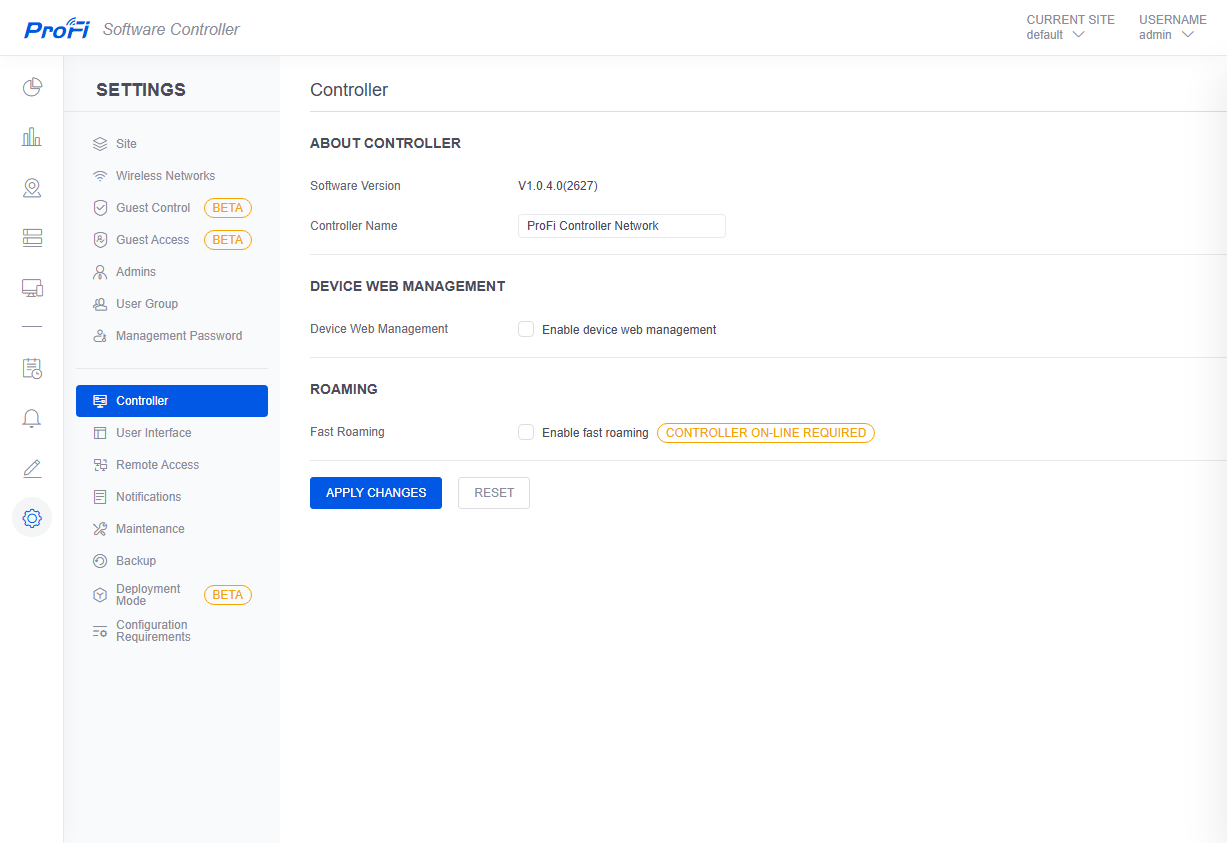1227x843 pixels.
Task: Select the gear settings icon
Action: coord(32,518)
